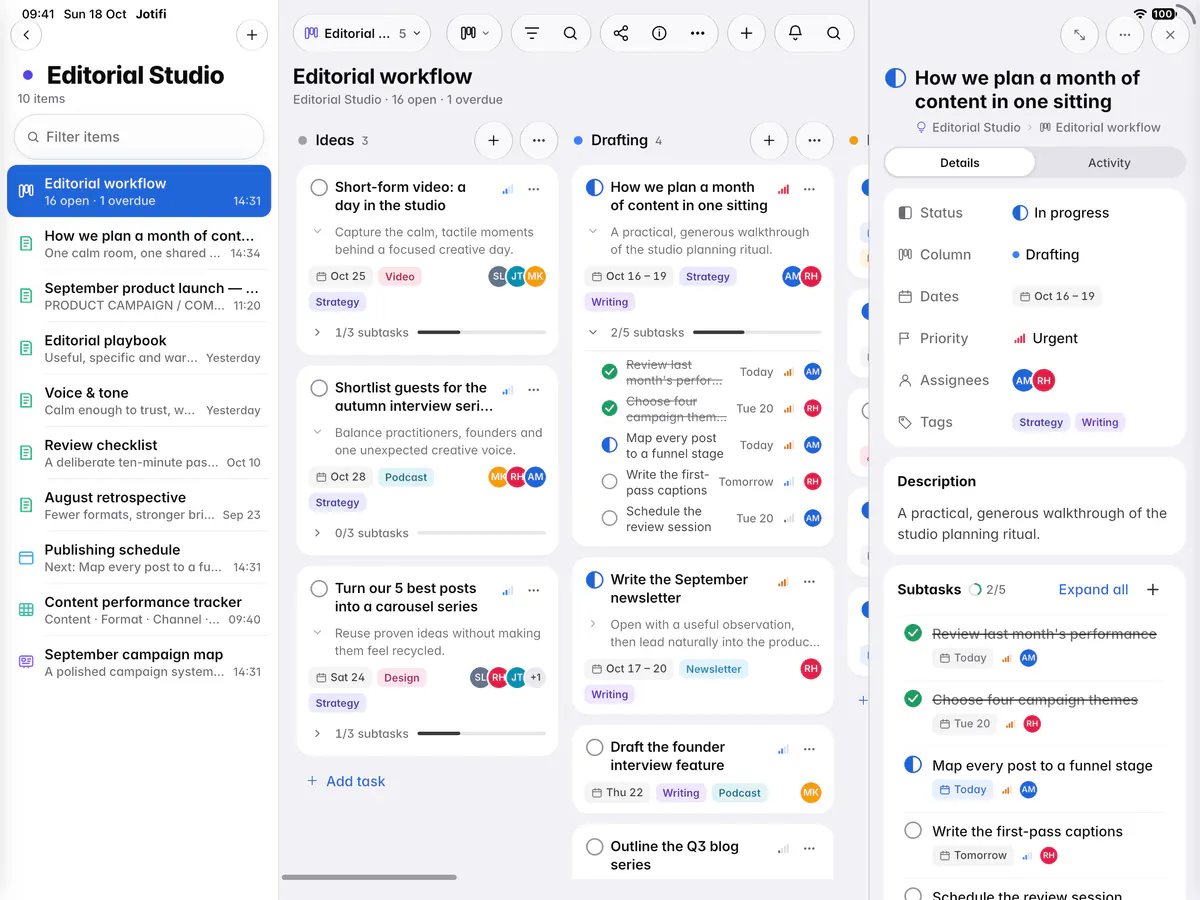The height and width of the screenshot is (900, 1200).
Task: Collapse the 2/5 subtasks list on drafting card
Action: click(x=593, y=332)
